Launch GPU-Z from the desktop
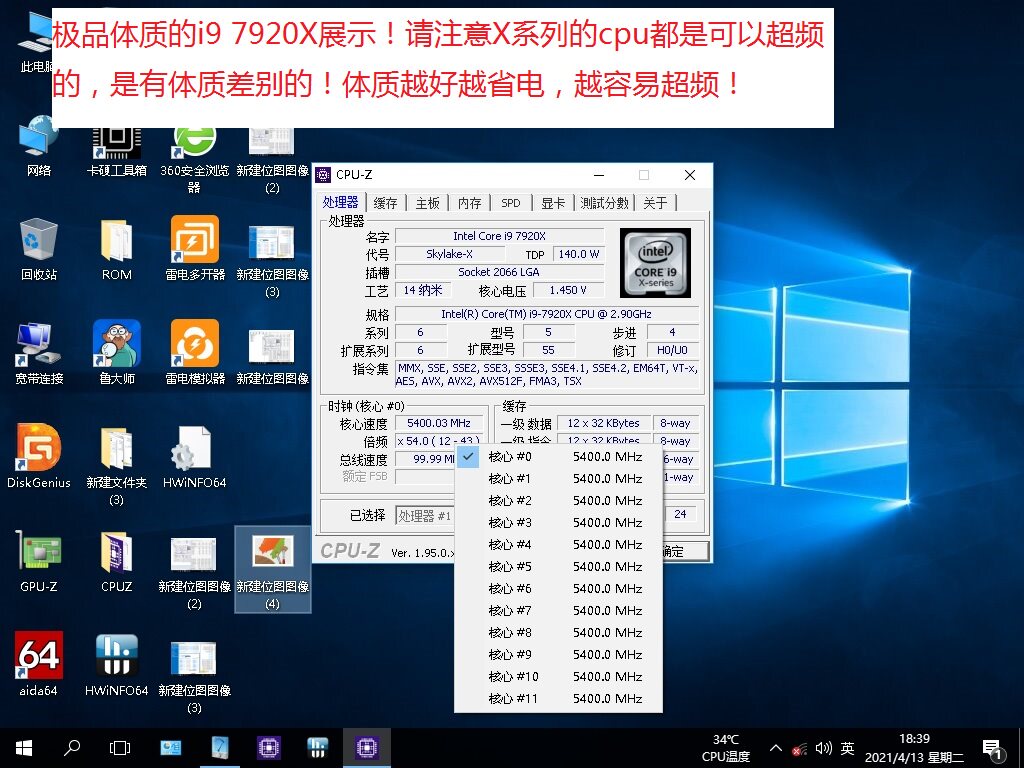Image resolution: width=1024 pixels, height=768 pixels. 39,561
